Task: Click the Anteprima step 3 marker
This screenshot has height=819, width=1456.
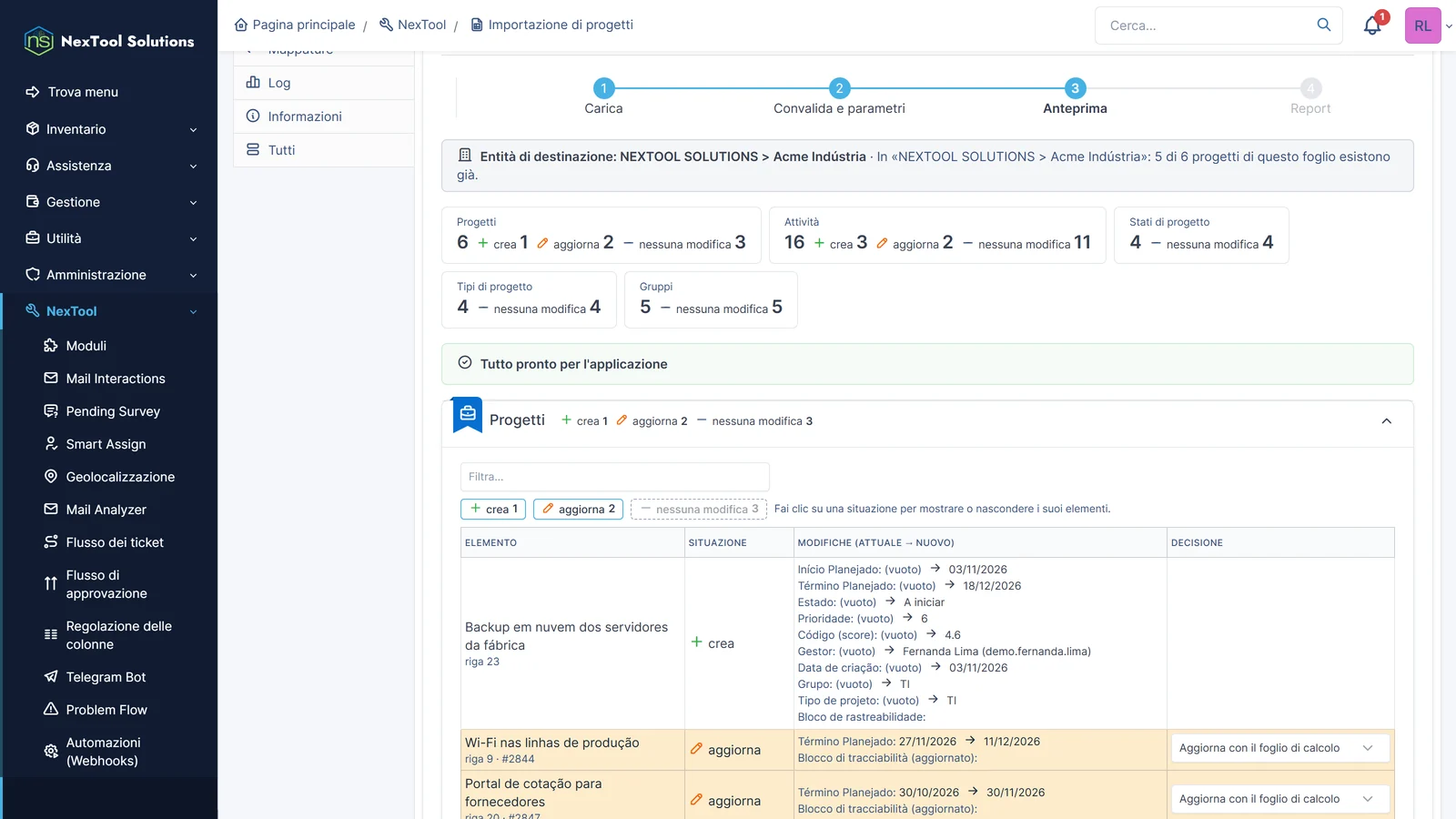Action: coord(1075,88)
